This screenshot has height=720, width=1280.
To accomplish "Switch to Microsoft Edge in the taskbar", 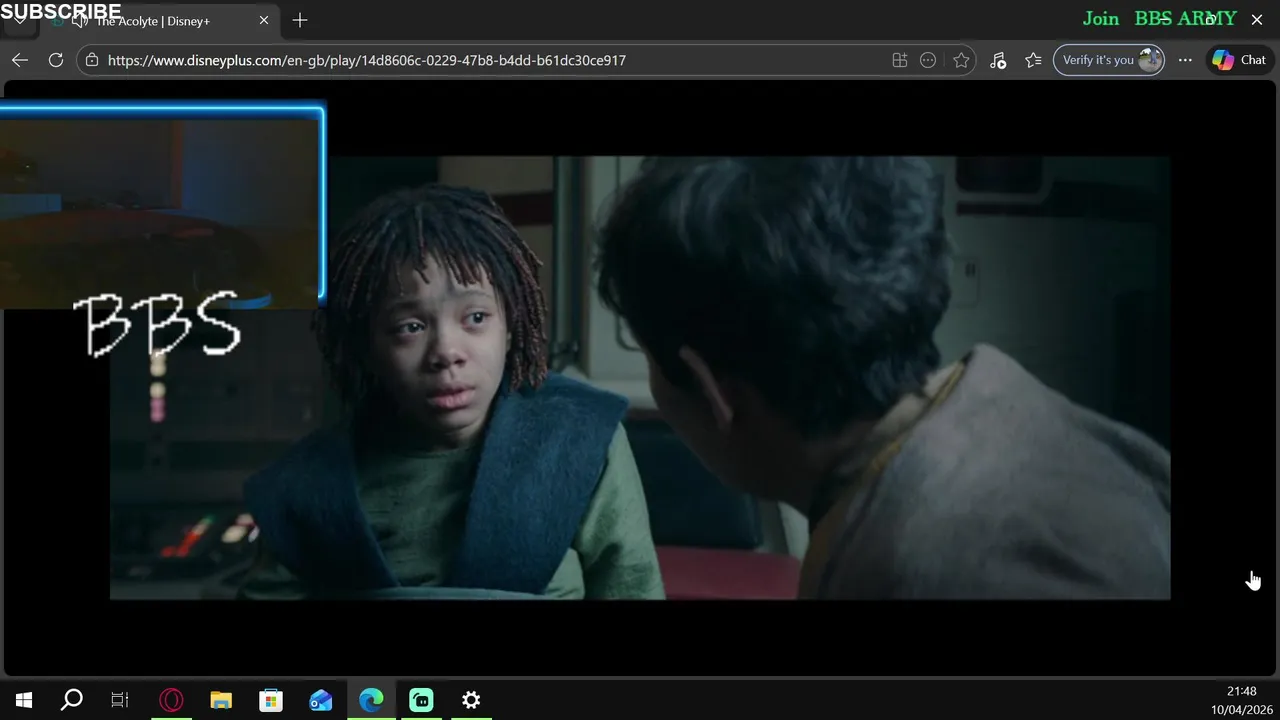I will pos(371,701).
